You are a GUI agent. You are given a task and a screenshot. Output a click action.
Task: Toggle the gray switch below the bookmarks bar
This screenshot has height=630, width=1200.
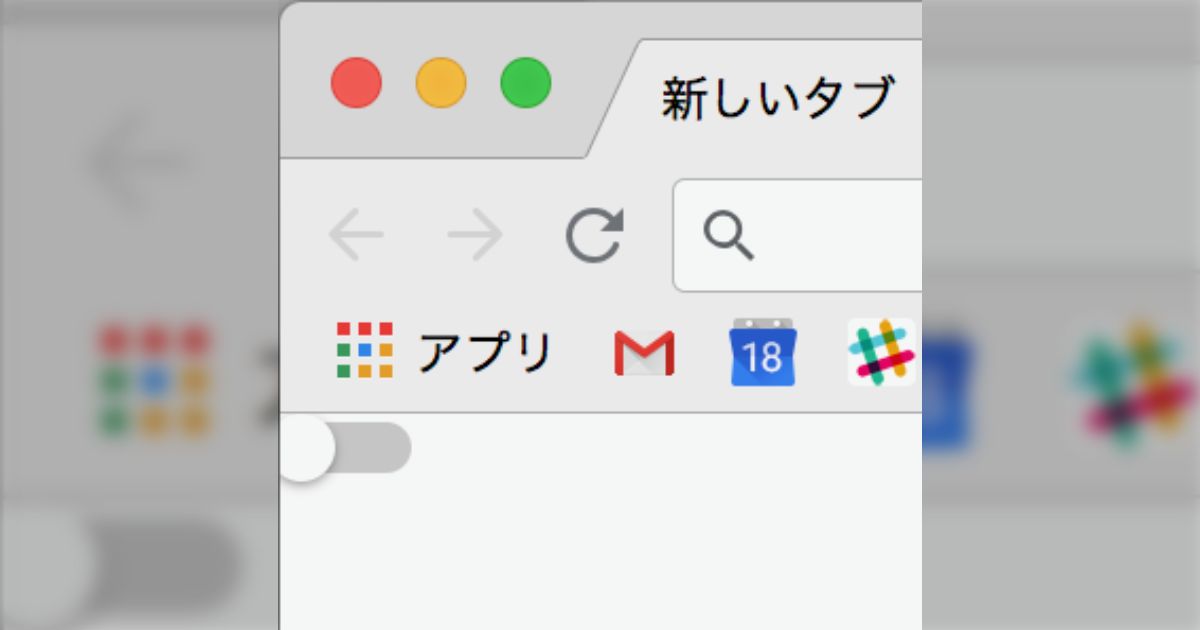tap(346, 448)
